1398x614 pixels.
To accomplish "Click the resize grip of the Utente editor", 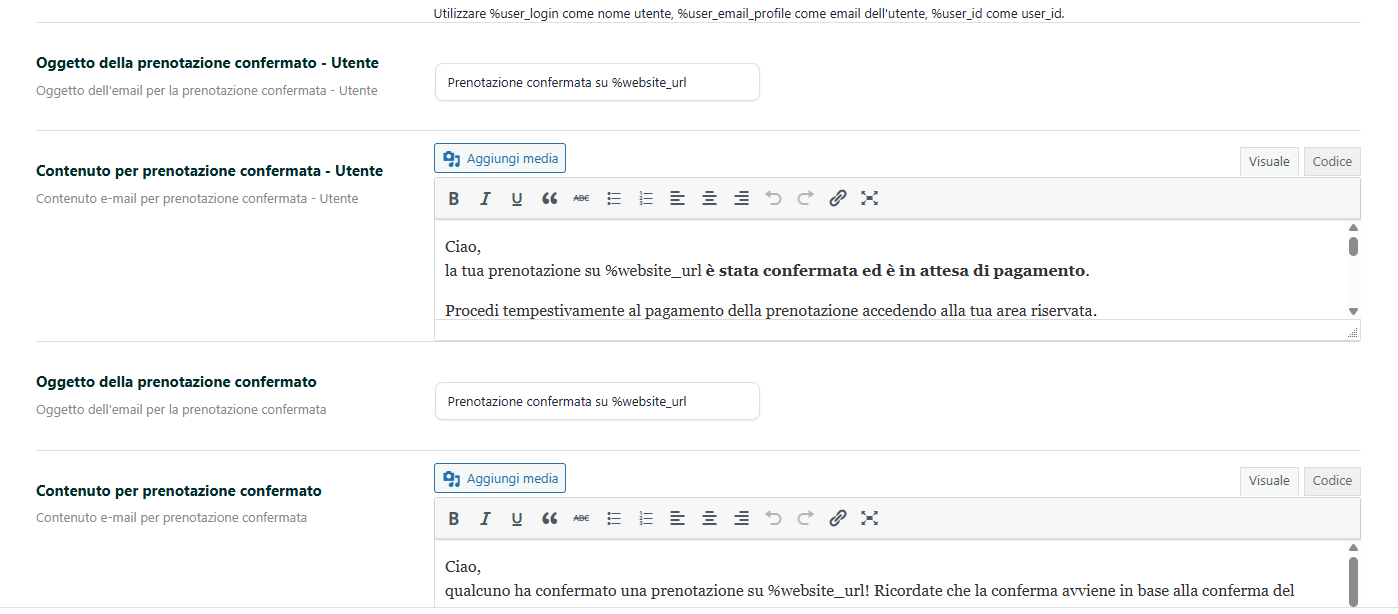I will 1353,332.
